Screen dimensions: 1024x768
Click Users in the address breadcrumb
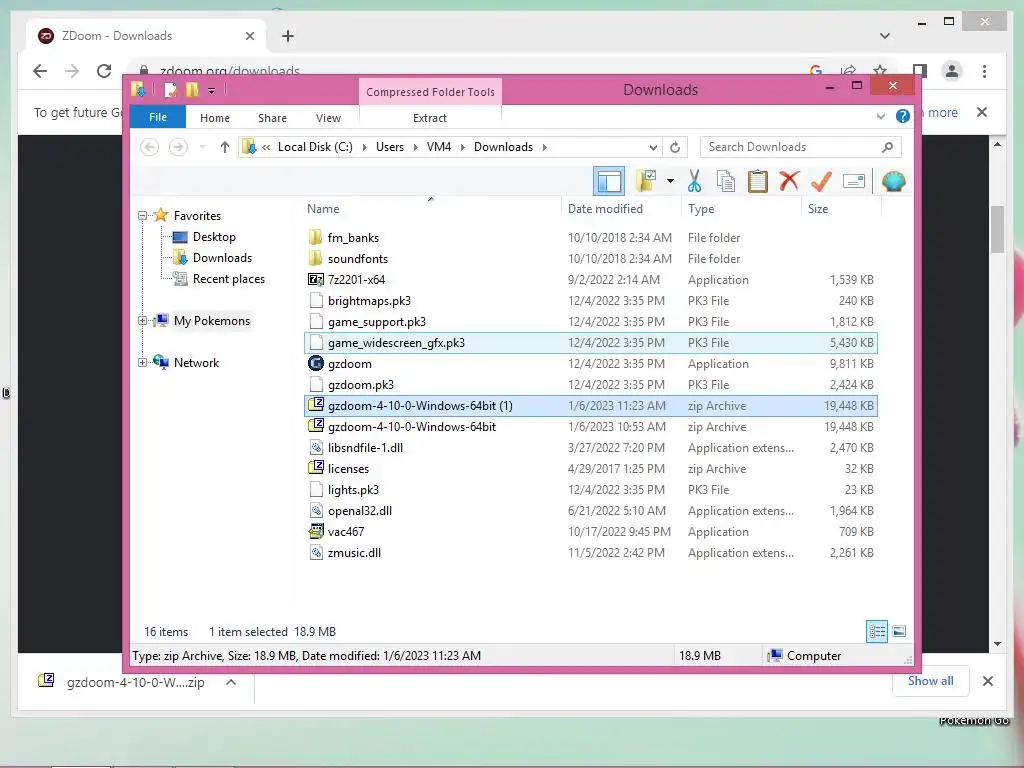click(390, 147)
